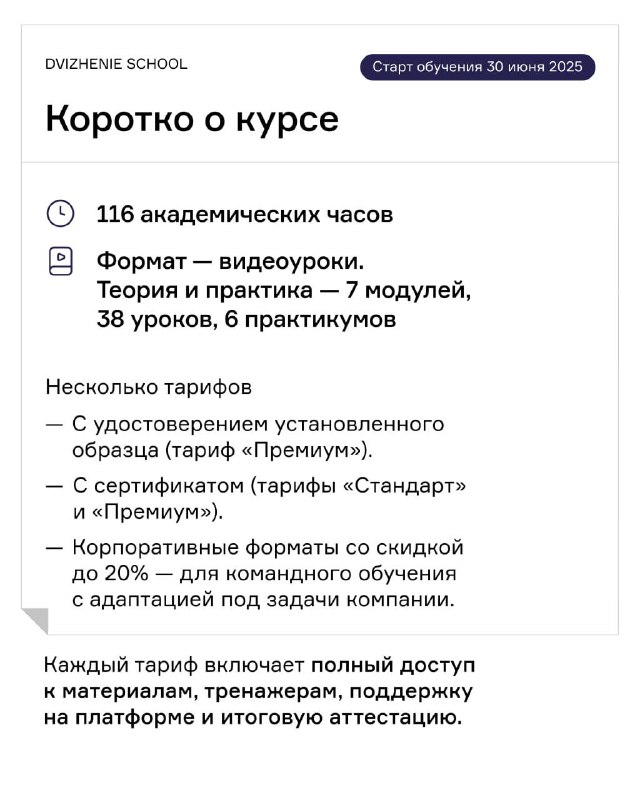Image resolution: width=640 pixels, height=800 pixels.
Task: Click the 'Коротко о курсе' heading
Action: point(192,119)
